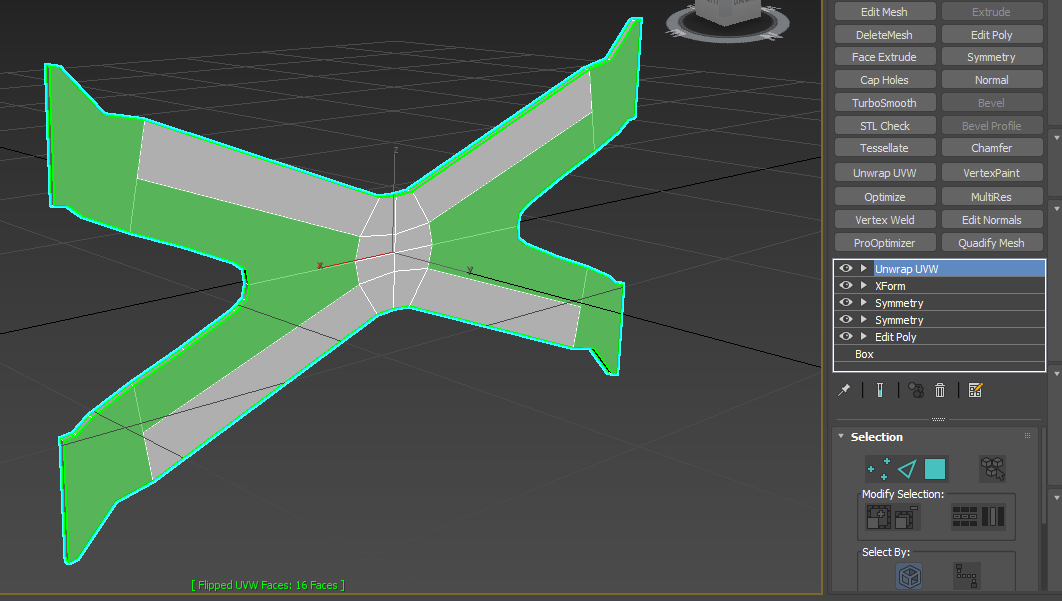
Task: Toggle Show End Result in the stack
Action: click(x=879, y=390)
